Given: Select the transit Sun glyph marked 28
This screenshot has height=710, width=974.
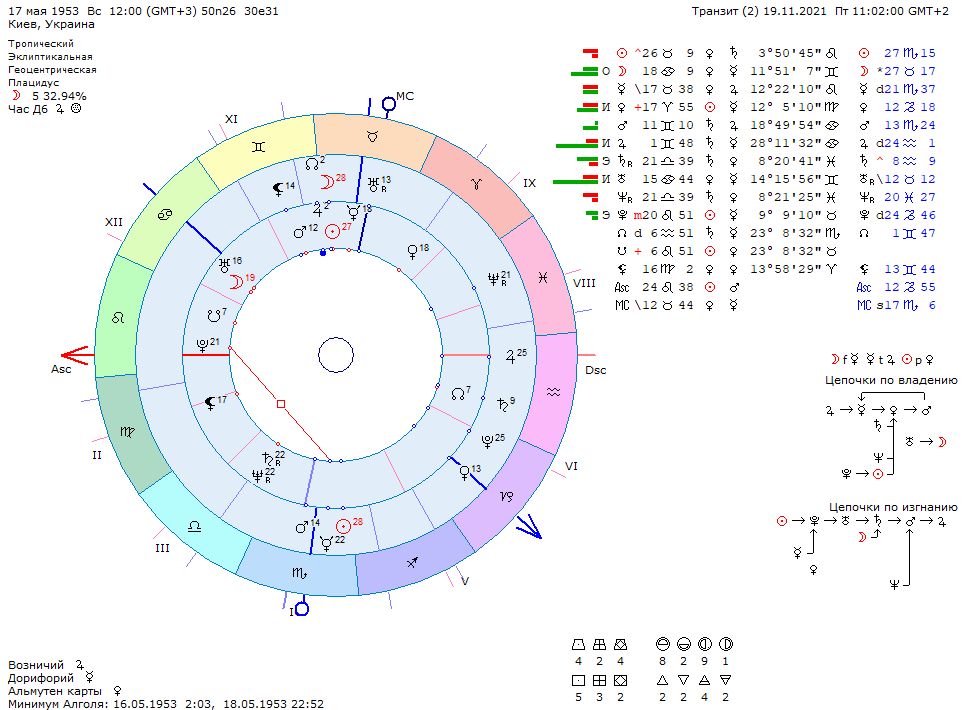Looking at the screenshot, I should 343,527.
